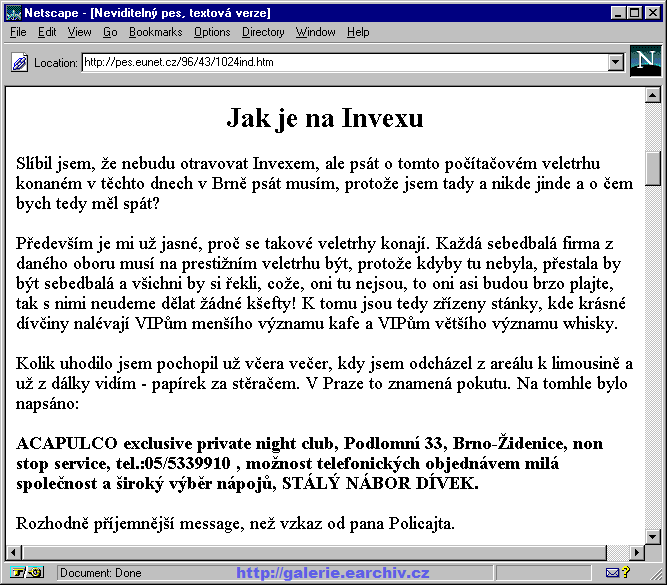Screen dimensions: 667x585
Task: Open the Window menu
Action: pos(315,32)
